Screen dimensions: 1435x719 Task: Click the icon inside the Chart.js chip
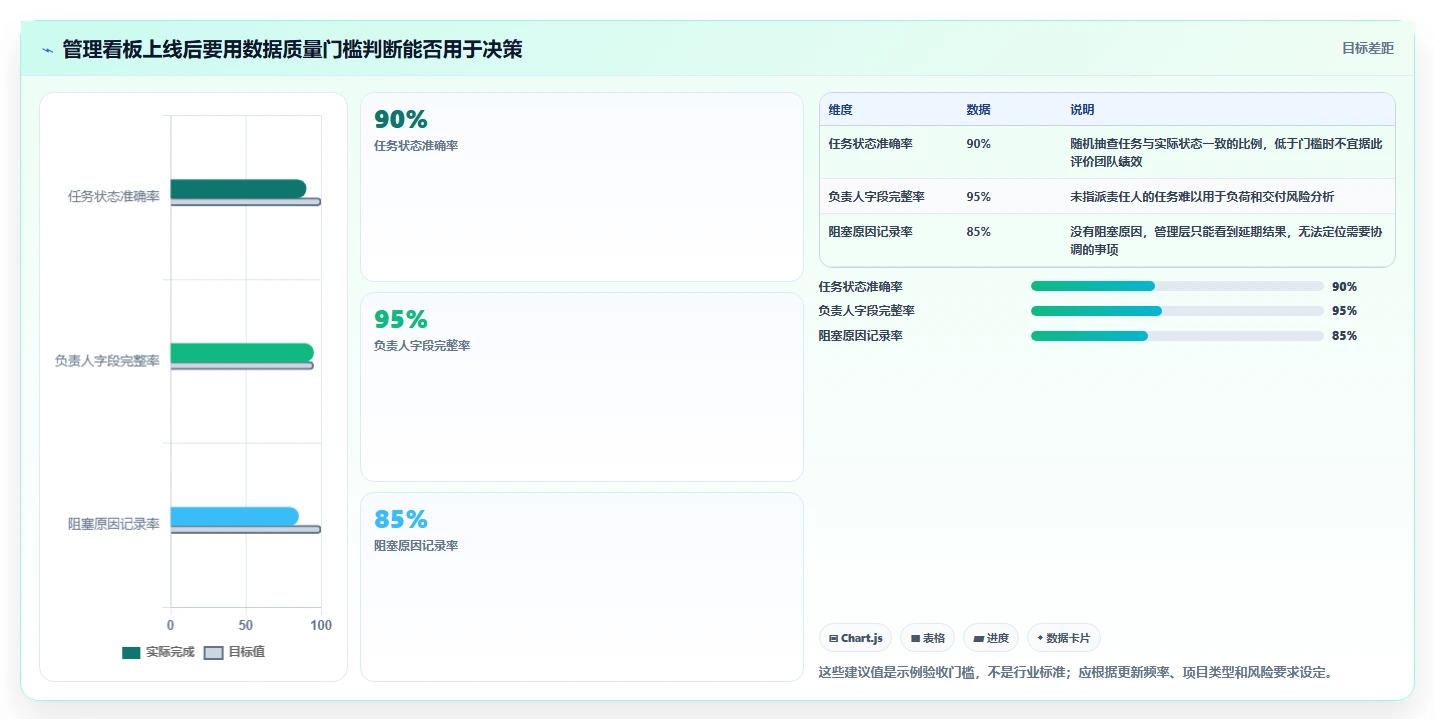tap(833, 638)
